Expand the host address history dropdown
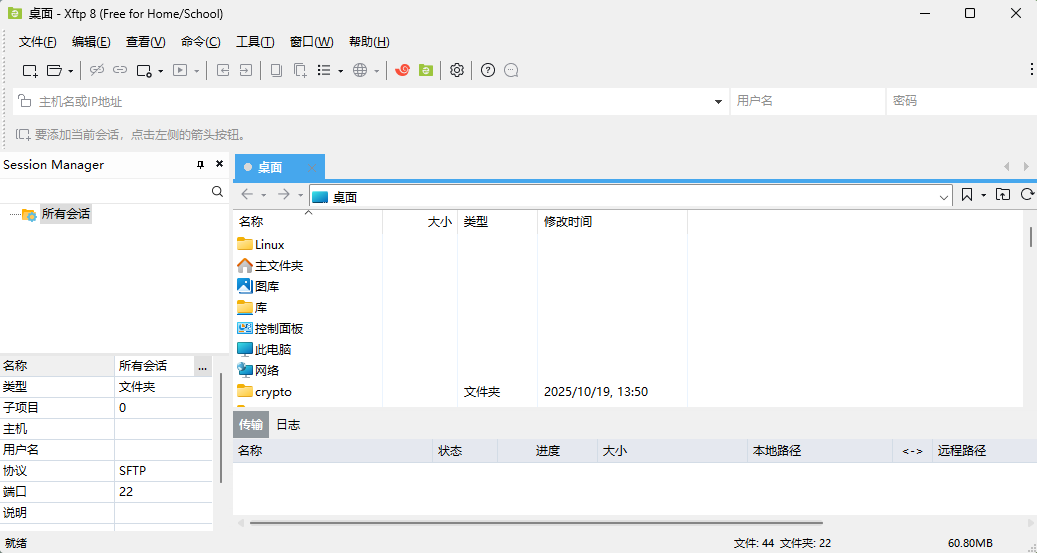 click(x=719, y=102)
